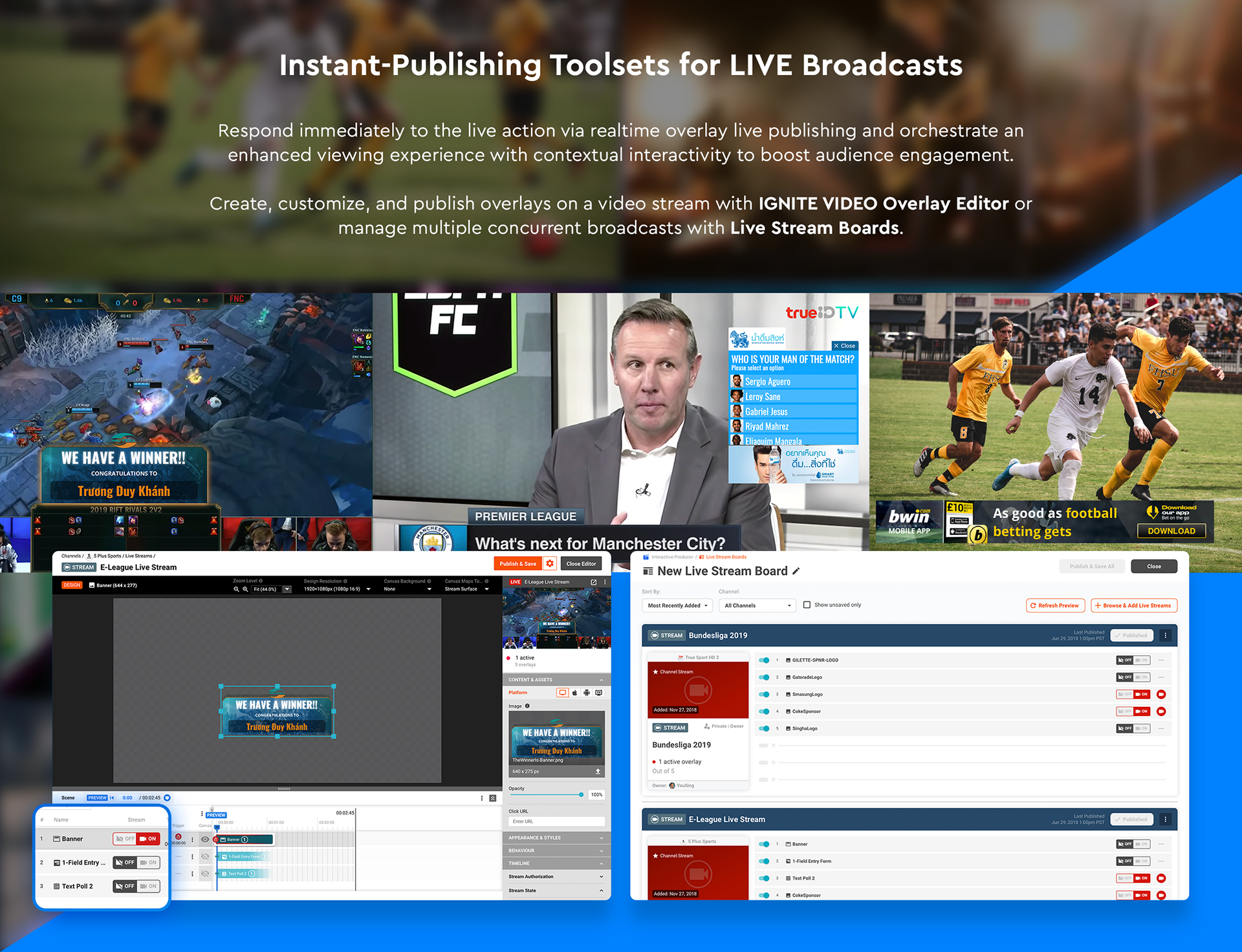Open the Bundesliga 2019 stream three-dot menu
Image resolution: width=1242 pixels, height=952 pixels.
point(1166,635)
